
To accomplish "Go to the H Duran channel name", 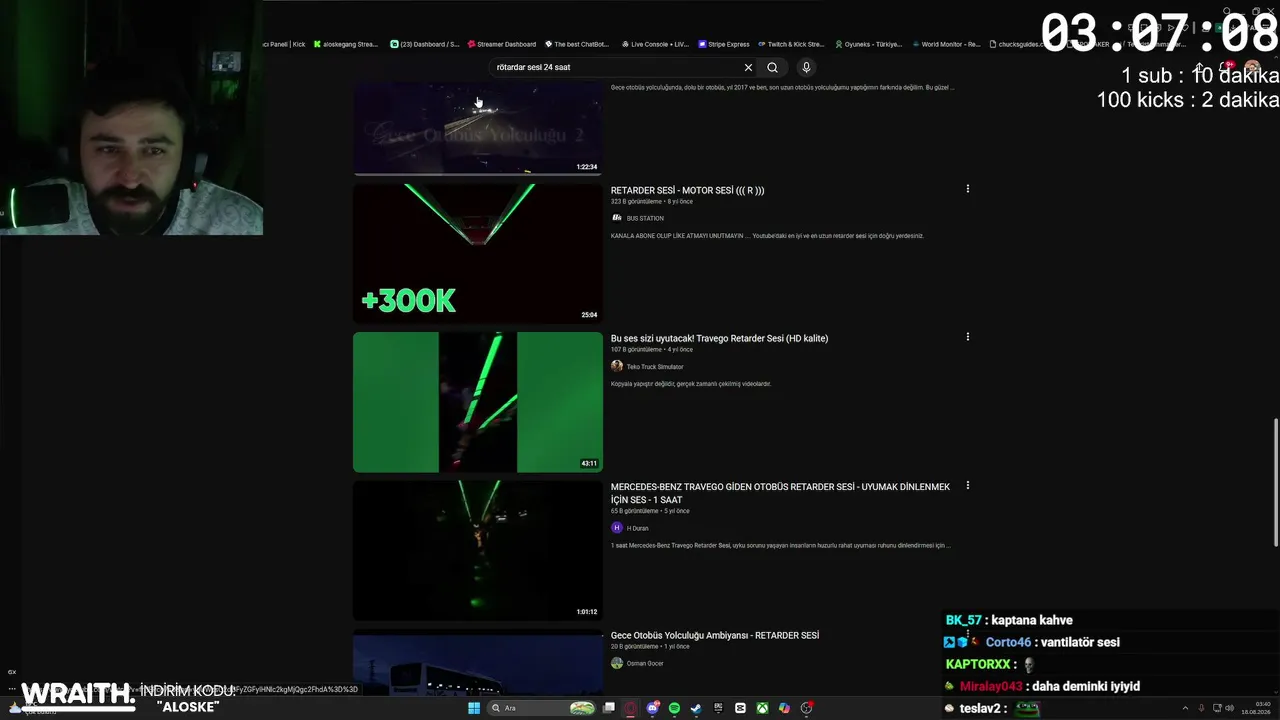I will (x=638, y=528).
